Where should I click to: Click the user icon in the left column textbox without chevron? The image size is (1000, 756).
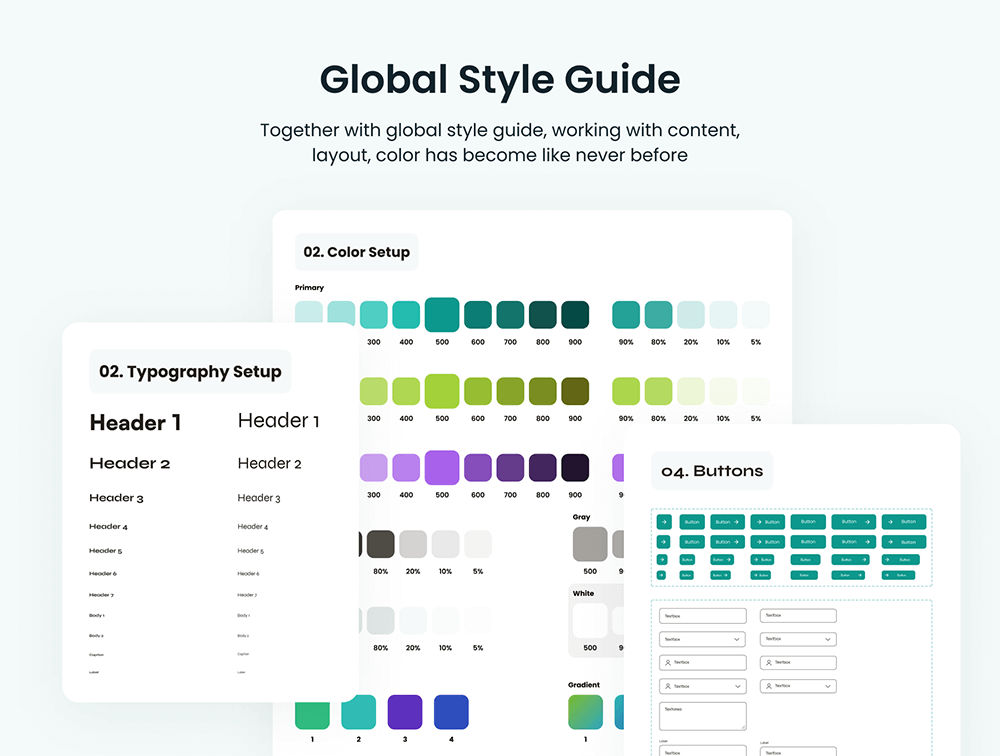(x=667, y=662)
